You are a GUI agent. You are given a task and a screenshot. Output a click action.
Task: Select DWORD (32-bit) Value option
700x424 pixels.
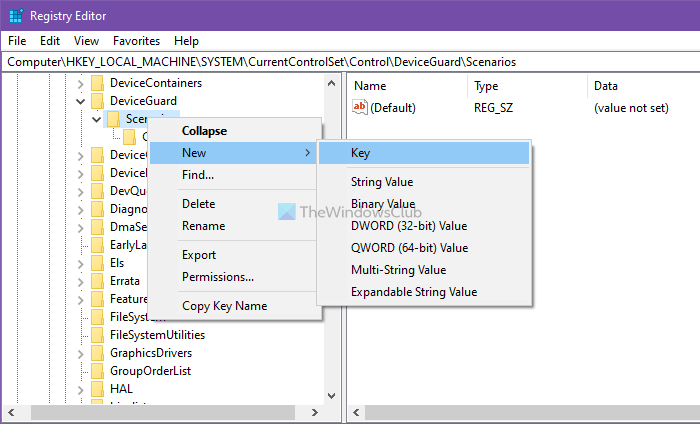point(408,226)
